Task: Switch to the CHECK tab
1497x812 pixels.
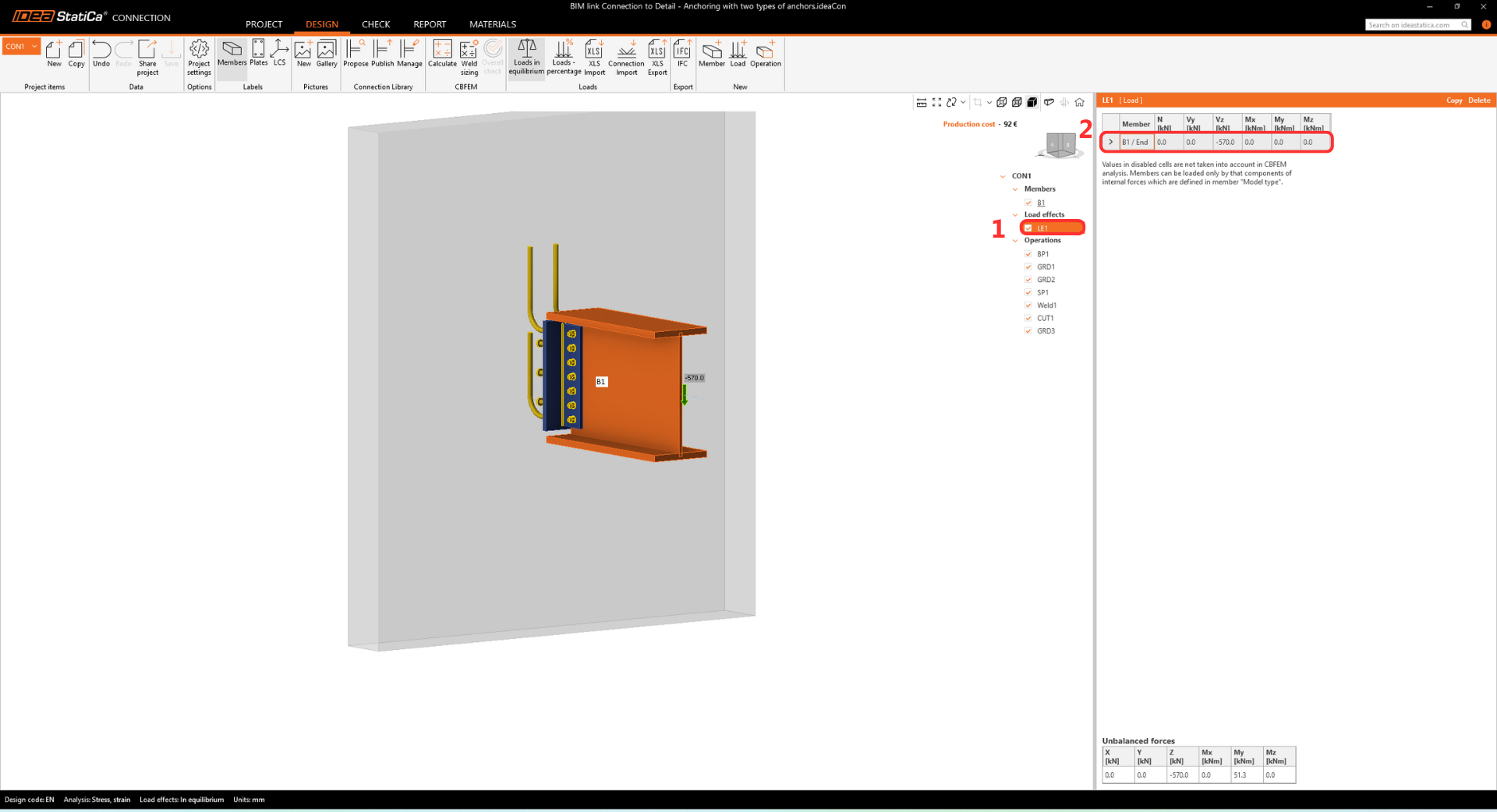Action: (x=375, y=24)
